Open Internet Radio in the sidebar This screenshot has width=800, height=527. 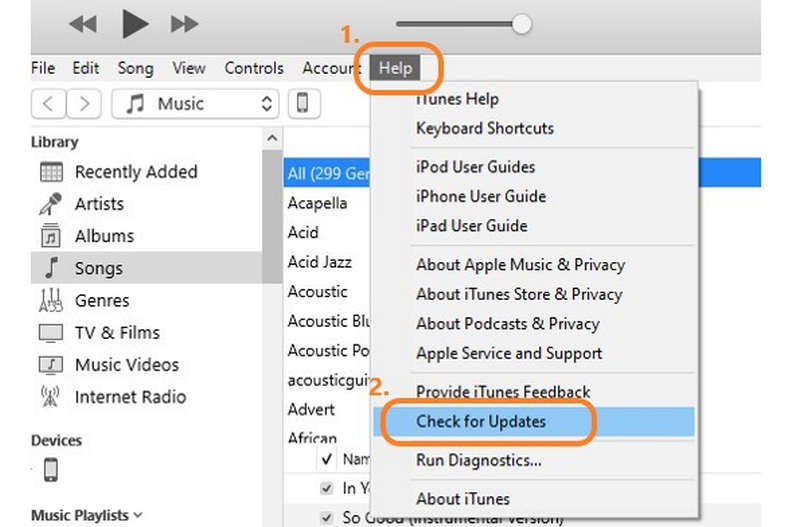point(130,397)
